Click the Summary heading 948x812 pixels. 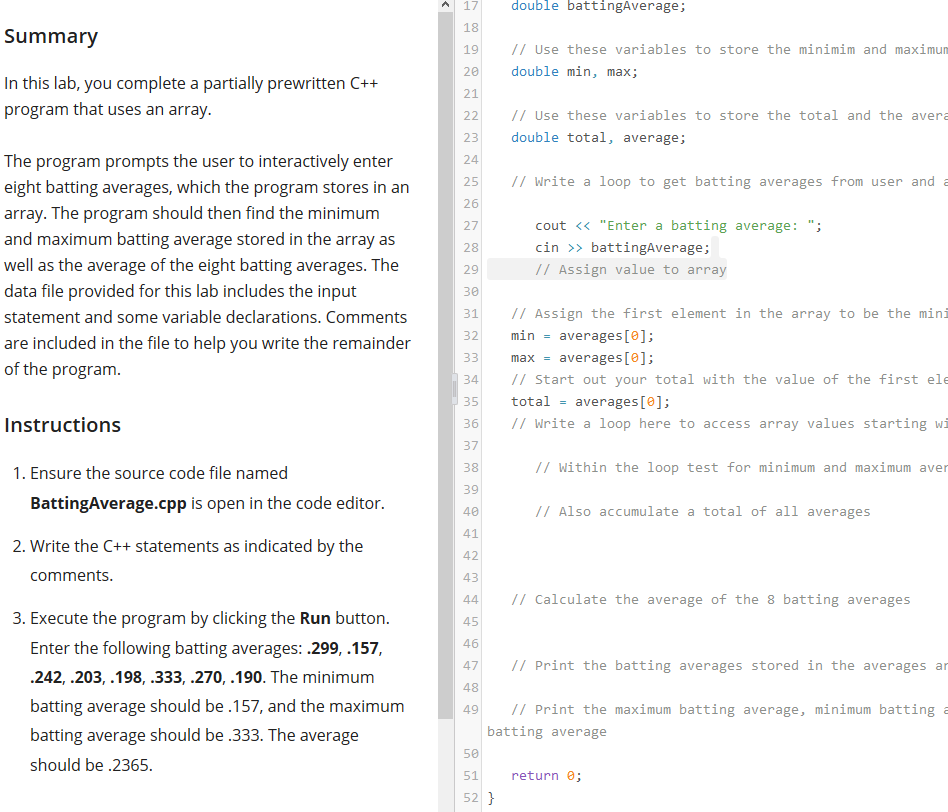[51, 36]
